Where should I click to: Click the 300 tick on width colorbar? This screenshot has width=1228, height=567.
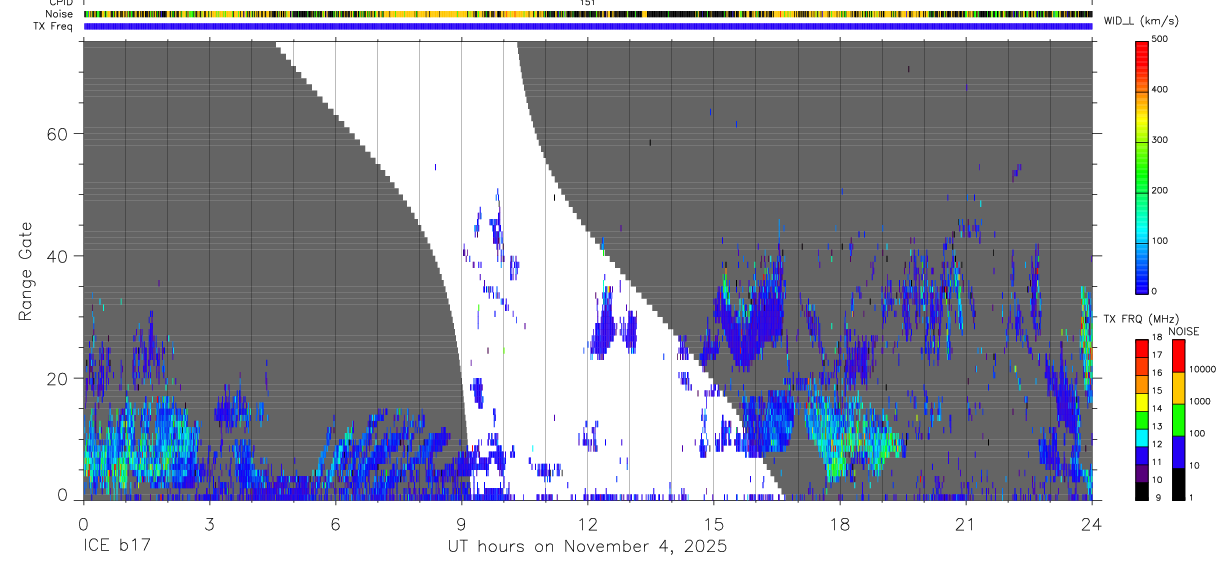1160,140
